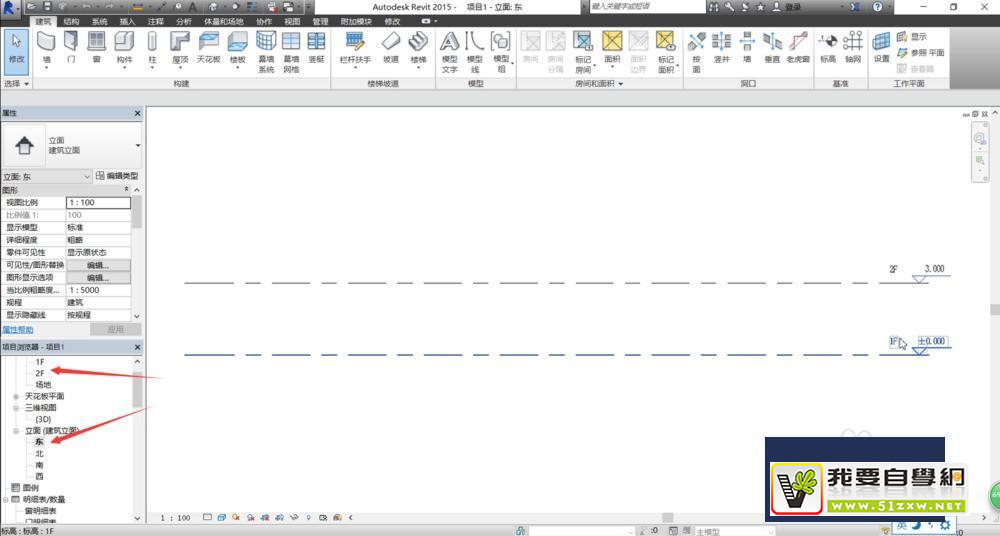Image resolution: width=1000 pixels, height=536 pixels.
Task: Select the 幕墙系统 curtain system tool
Action: [x=266, y=51]
